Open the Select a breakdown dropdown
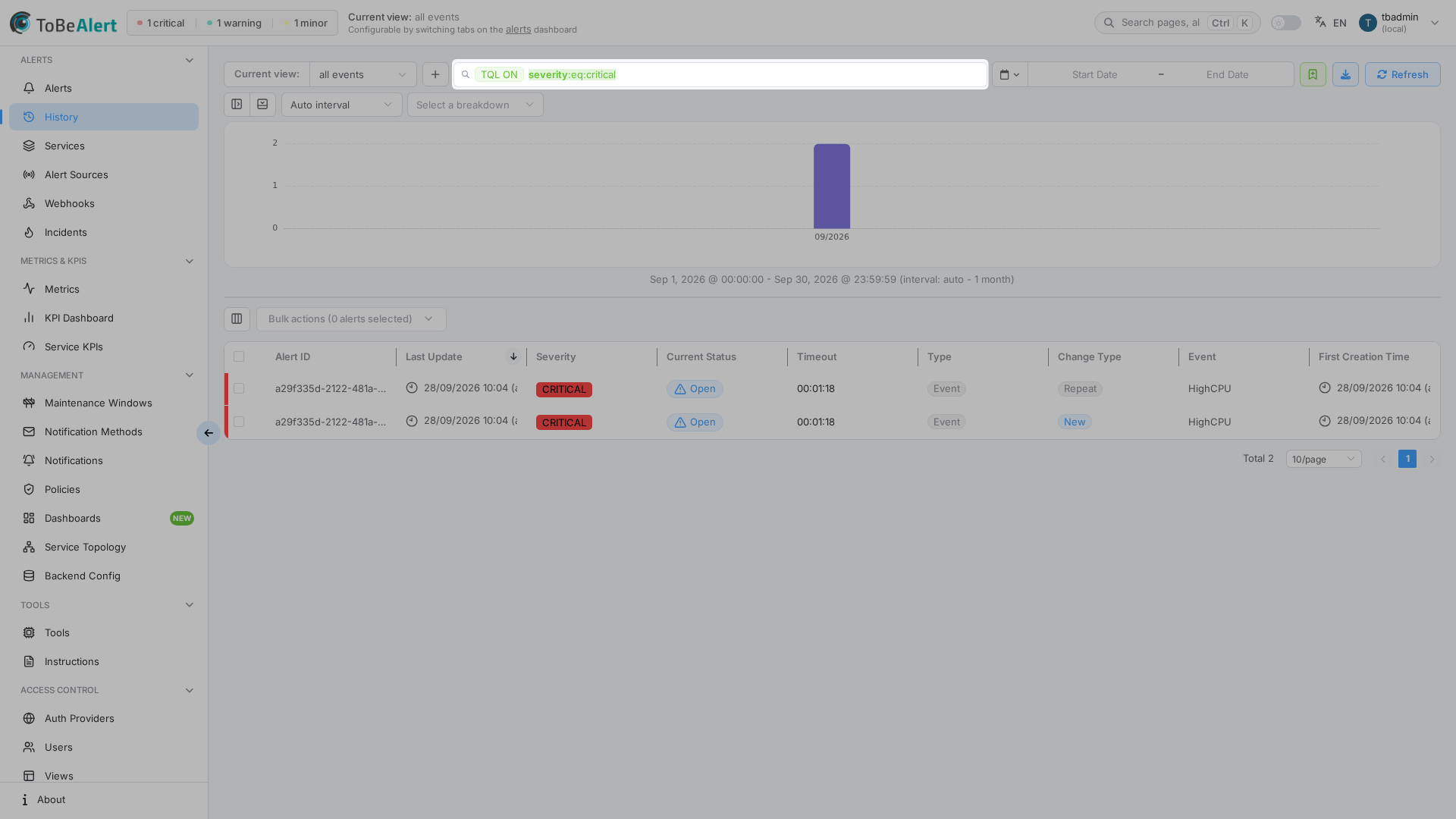The width and height of the screenshot is (1456, 819). coord(475,105)
